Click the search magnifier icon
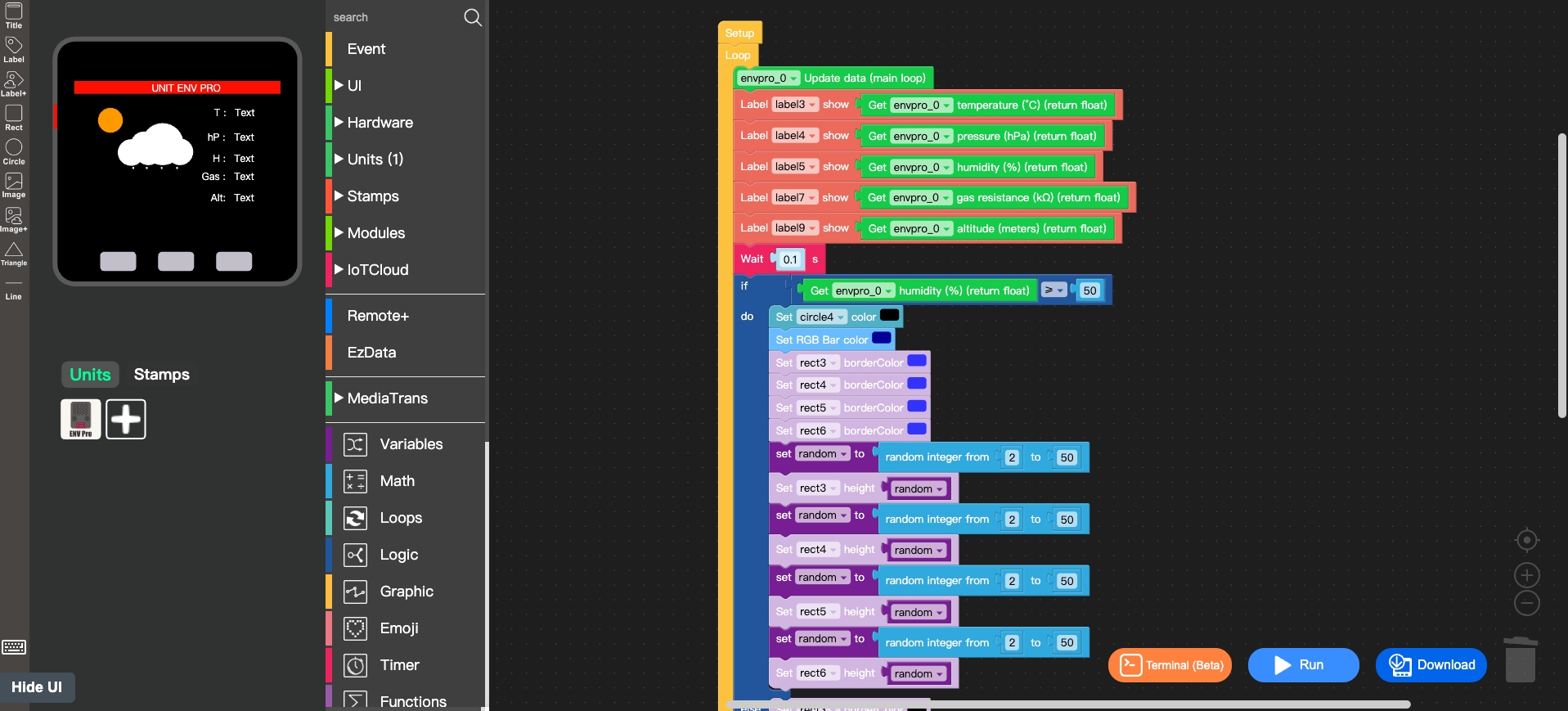 click(473, 17)
